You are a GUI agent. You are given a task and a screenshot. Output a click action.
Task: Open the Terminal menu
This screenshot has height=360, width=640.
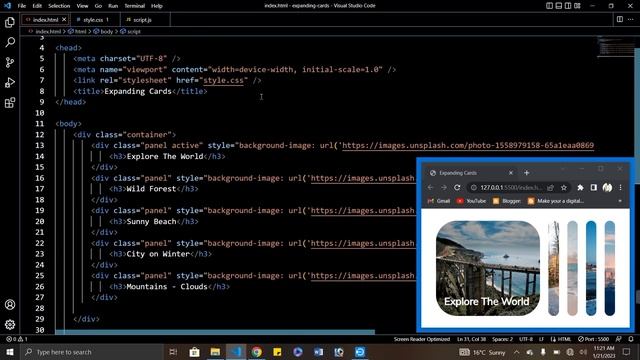point(135,6)
